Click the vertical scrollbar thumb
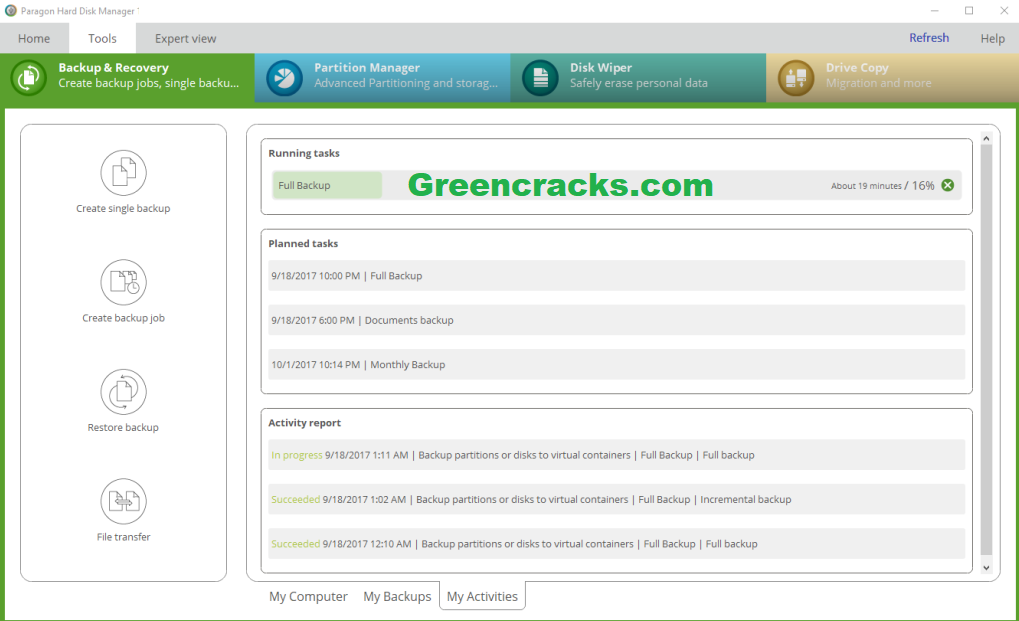Image resolution: width=1019 pixels, height=621 pixels. click(986, 351)
